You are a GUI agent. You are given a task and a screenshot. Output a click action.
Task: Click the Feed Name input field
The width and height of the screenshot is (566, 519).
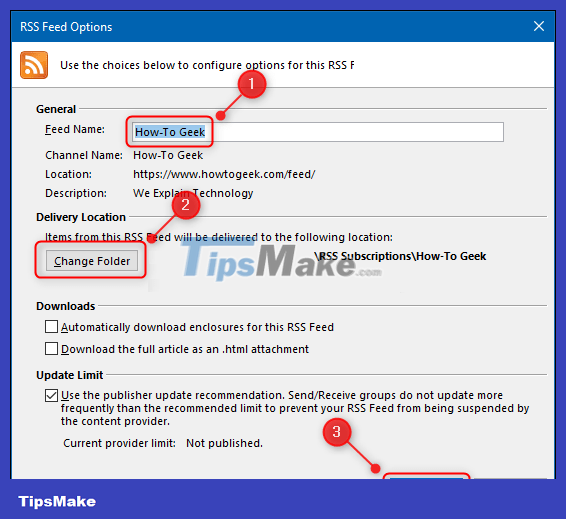click(x=318, y=132)
